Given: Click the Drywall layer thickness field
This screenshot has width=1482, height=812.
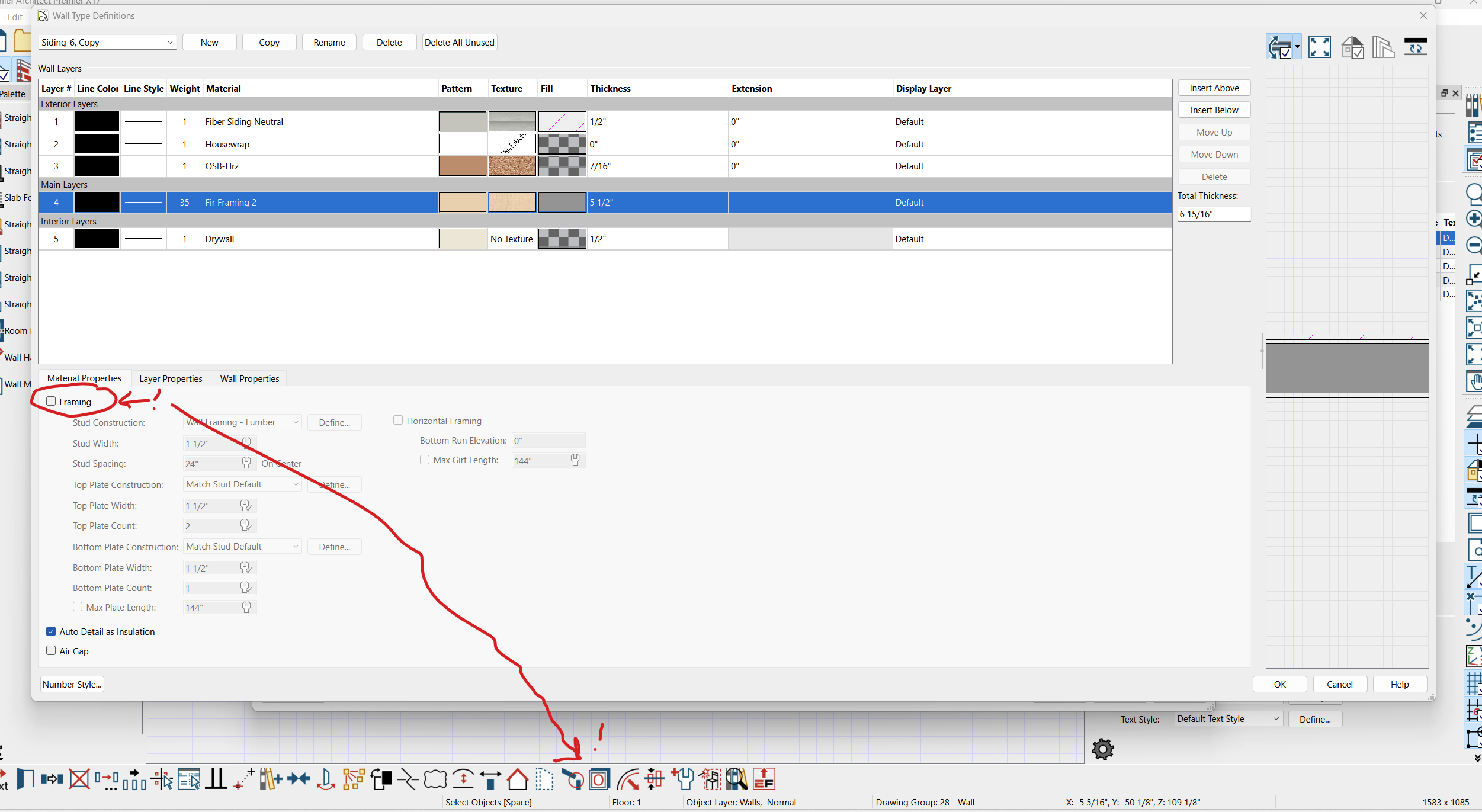Looking at the screenshot, I should point(656,239).
